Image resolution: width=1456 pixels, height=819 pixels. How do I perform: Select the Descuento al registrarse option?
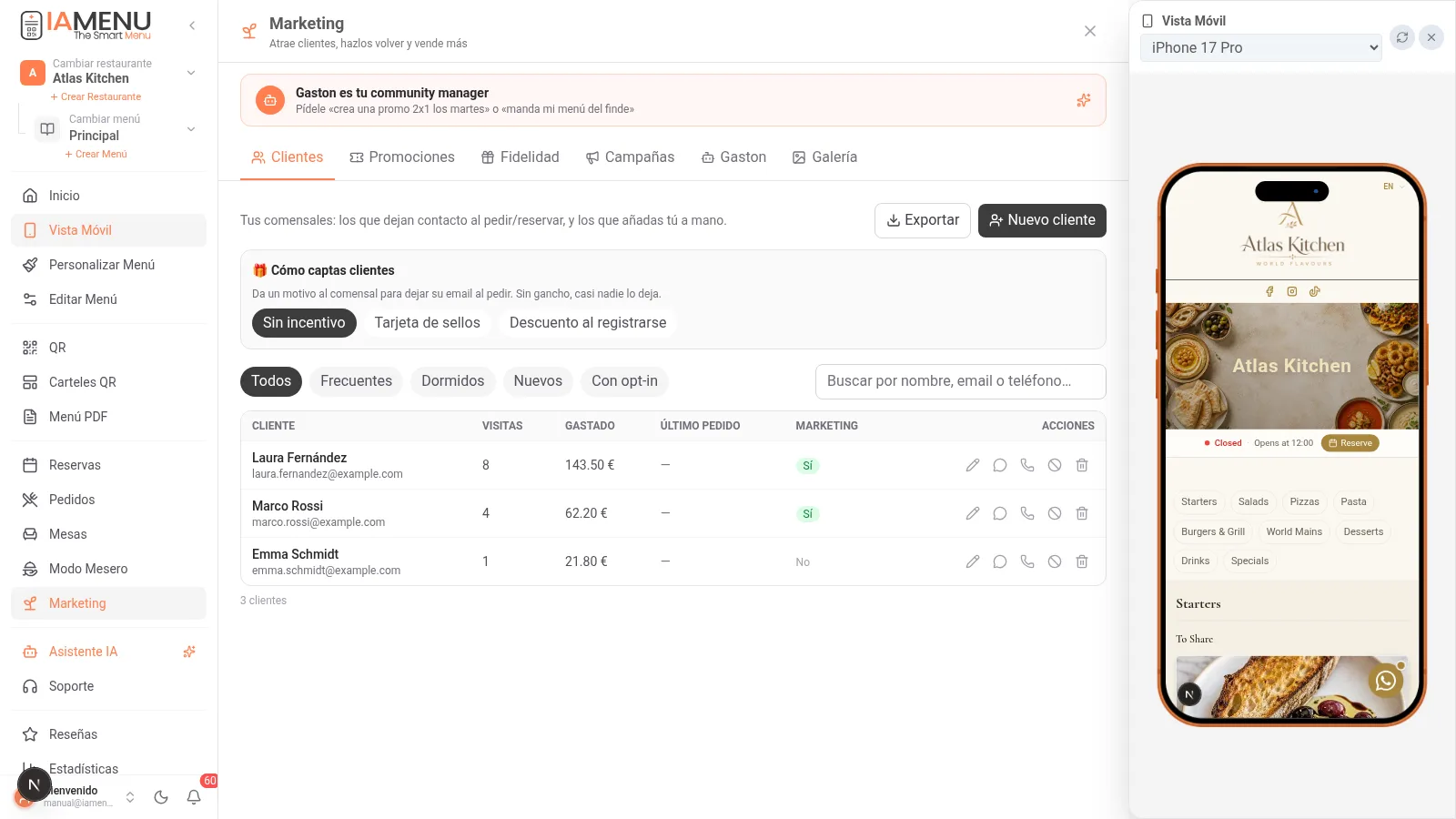point(588,323)
